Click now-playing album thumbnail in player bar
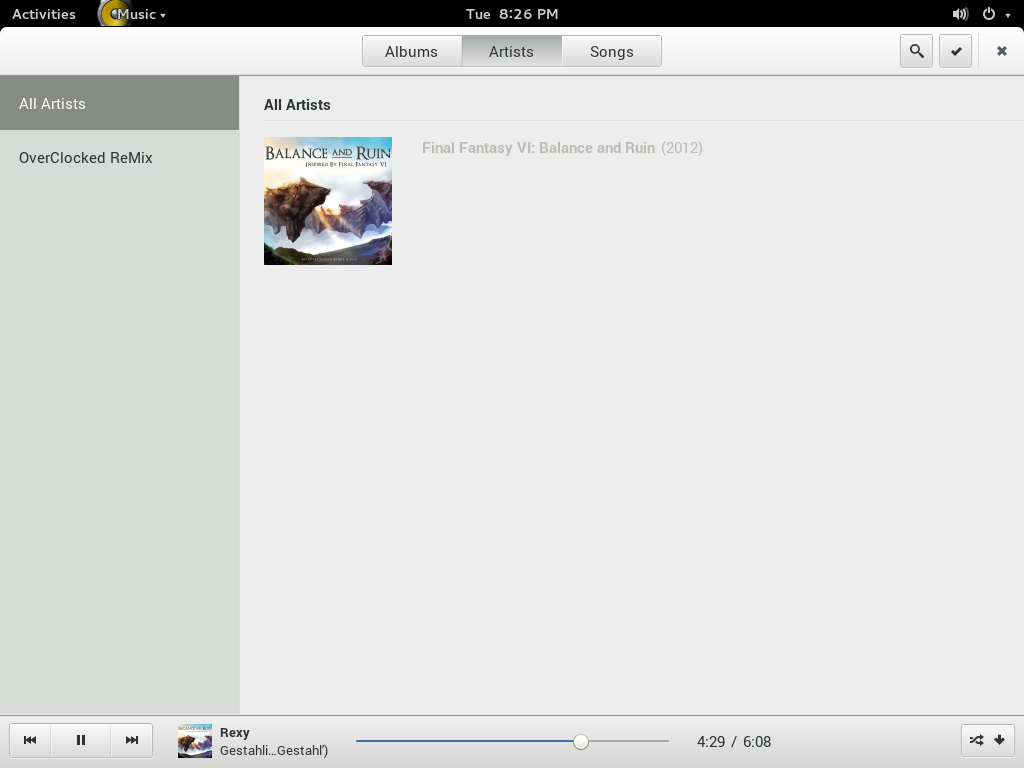The width and height of the screenshot is (1024, 768). click(x=195, y=741)
